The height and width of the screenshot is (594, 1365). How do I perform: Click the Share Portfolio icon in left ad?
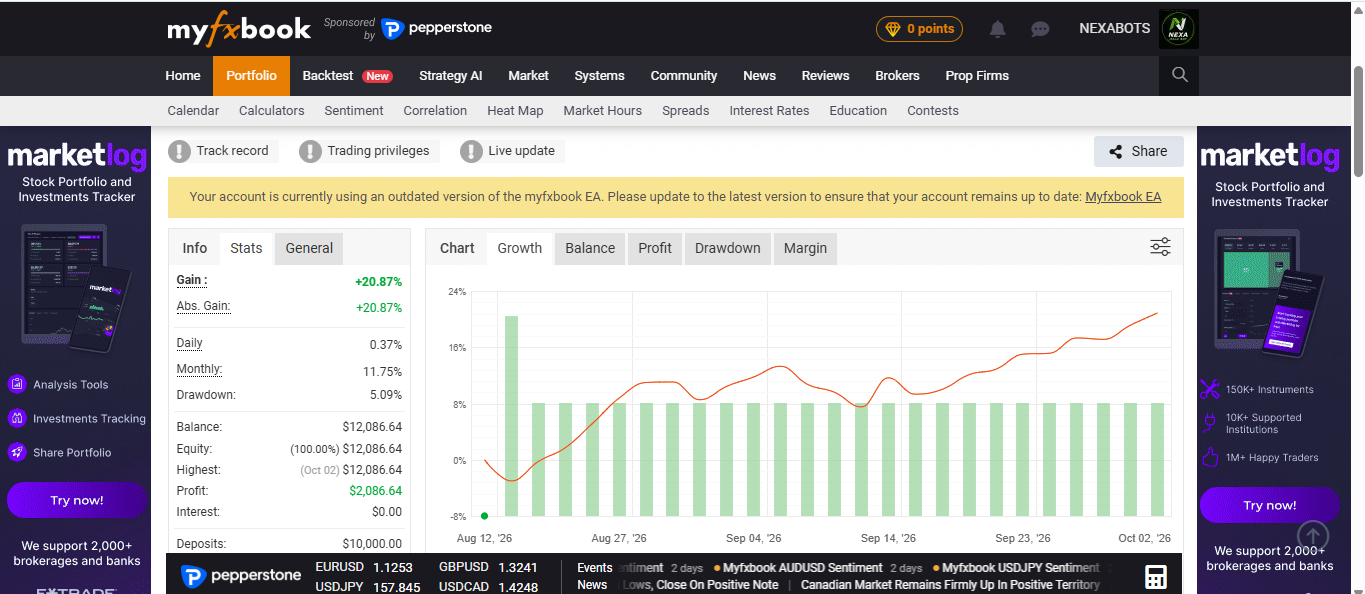coord(17,452)
